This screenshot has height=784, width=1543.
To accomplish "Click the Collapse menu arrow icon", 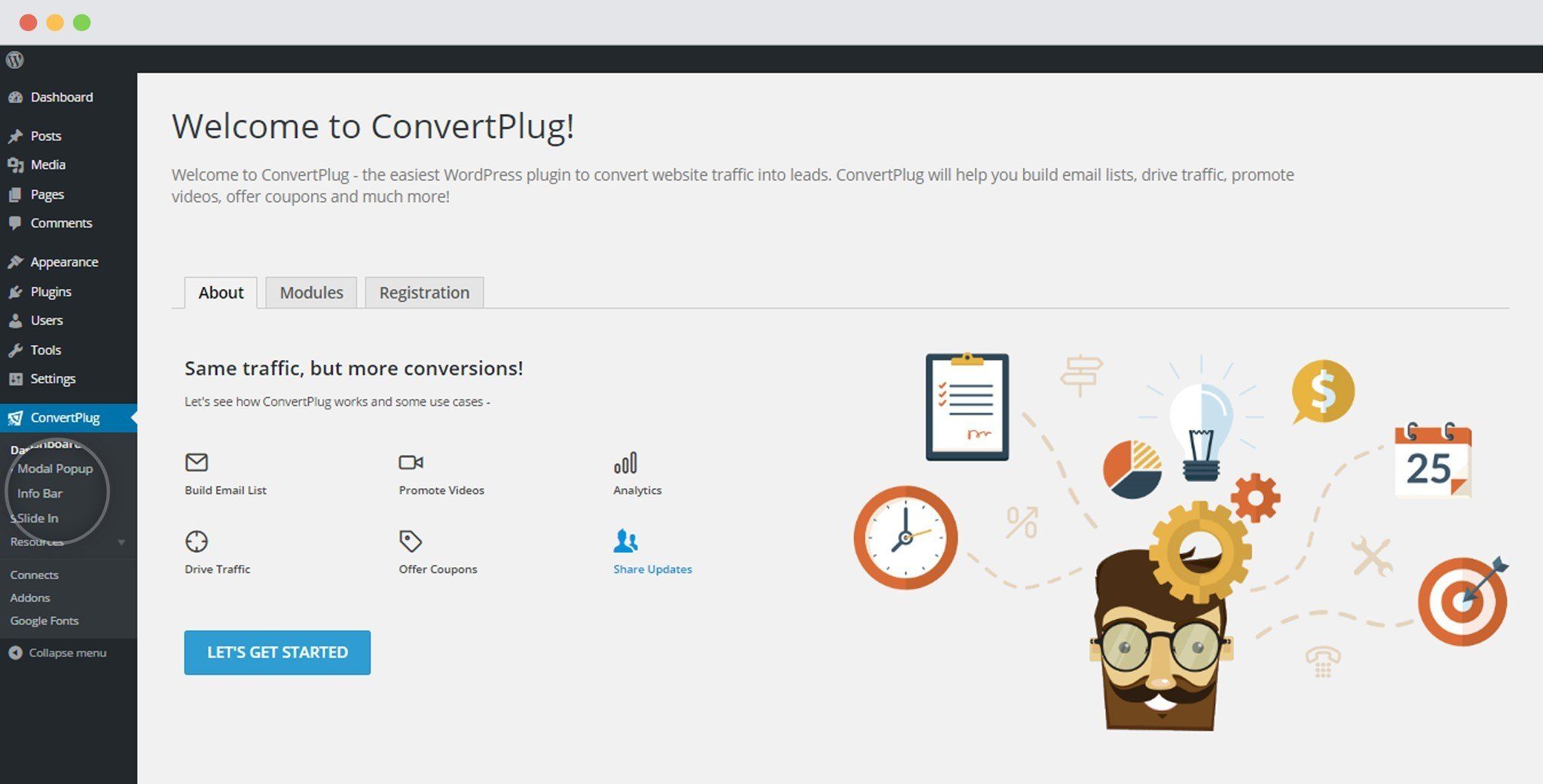I will 15,653.
